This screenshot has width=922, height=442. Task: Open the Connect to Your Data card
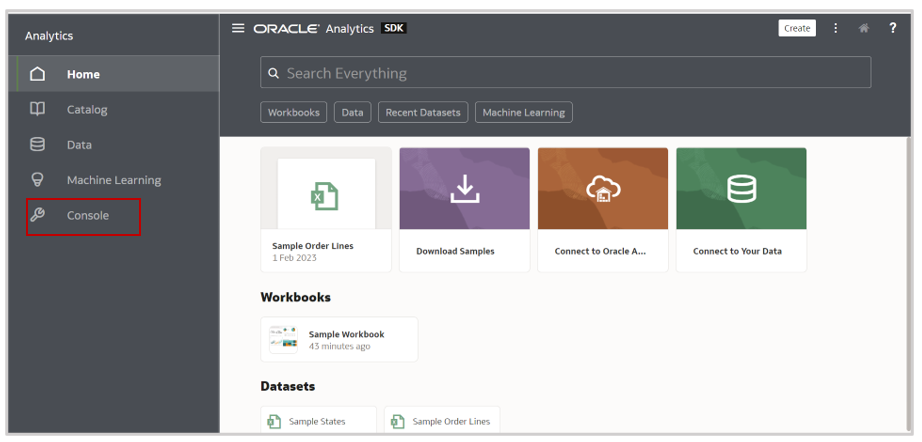click(x=741, y=209)
